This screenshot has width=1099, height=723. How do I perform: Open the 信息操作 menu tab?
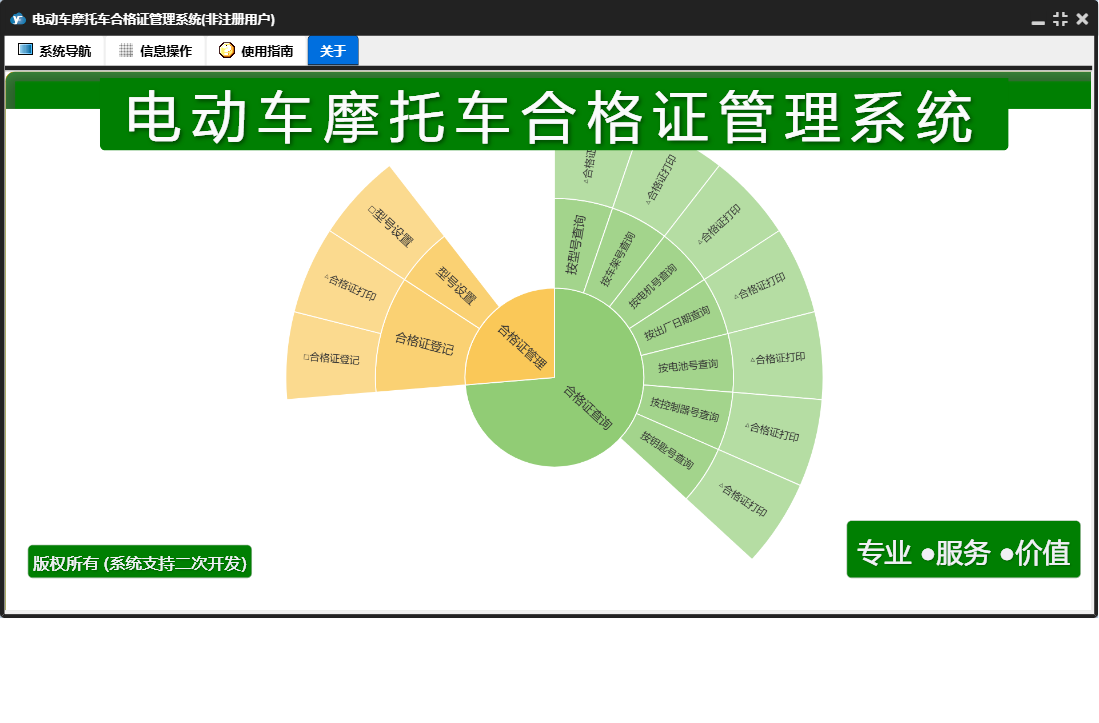point(156,50)
